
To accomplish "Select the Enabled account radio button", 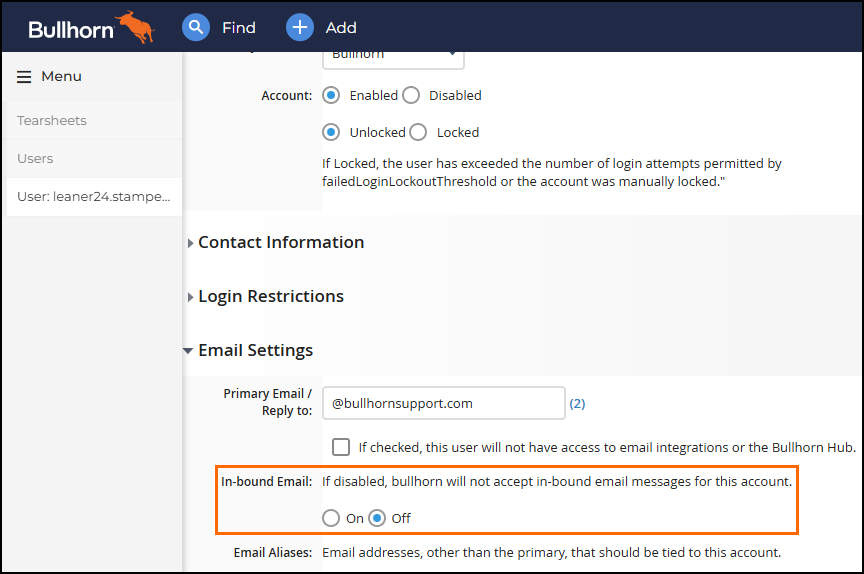I will (x=331, y=95).
